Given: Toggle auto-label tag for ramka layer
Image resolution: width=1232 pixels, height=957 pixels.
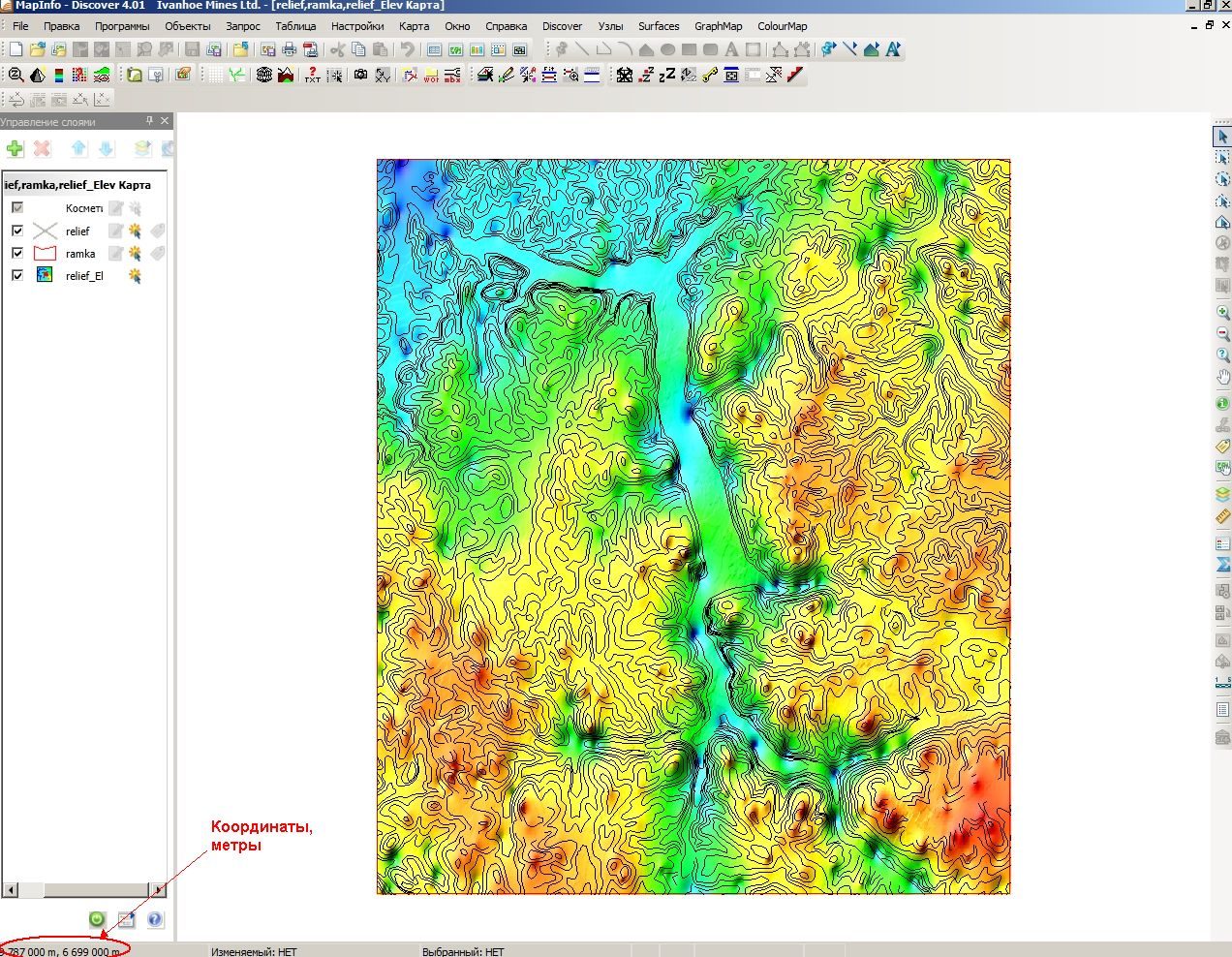Looking at the screenshot, I should click(157, 253).
